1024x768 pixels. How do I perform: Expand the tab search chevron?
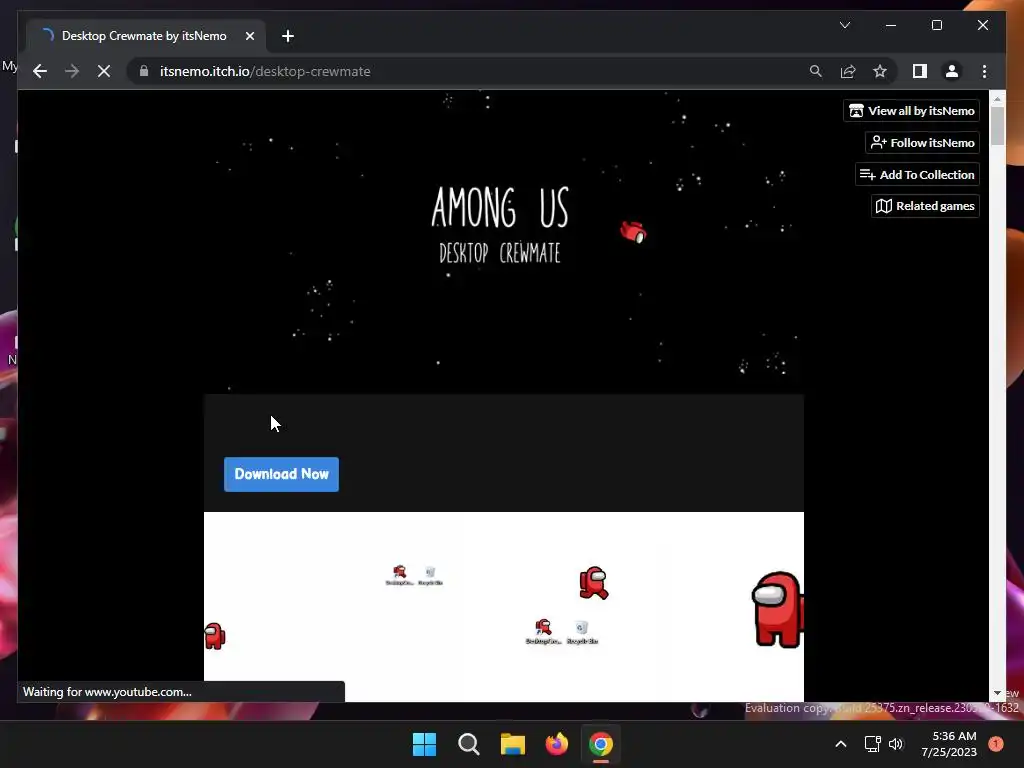coord(844,25)
